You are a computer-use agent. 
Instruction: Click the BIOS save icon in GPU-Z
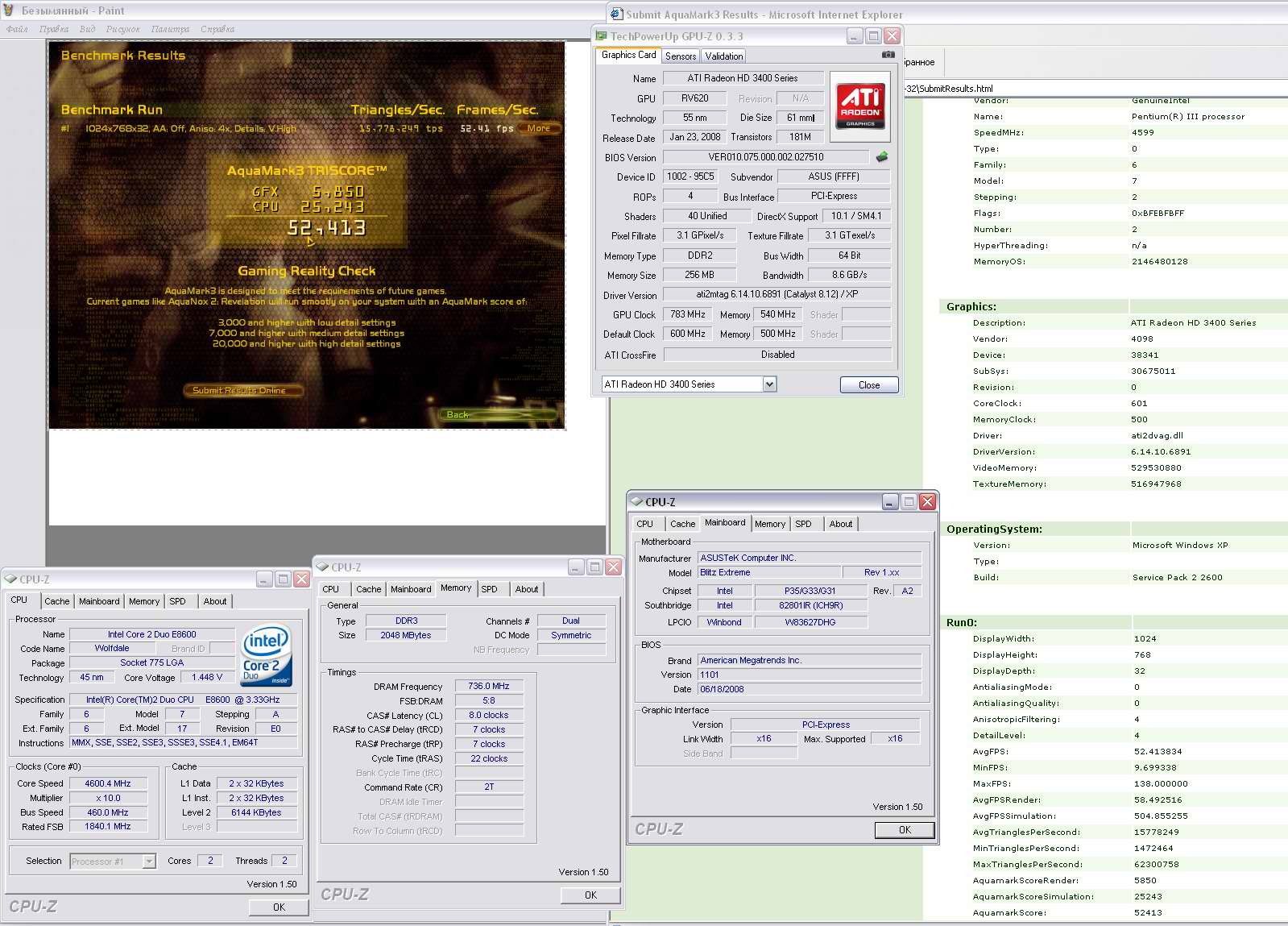coord(882,157)
